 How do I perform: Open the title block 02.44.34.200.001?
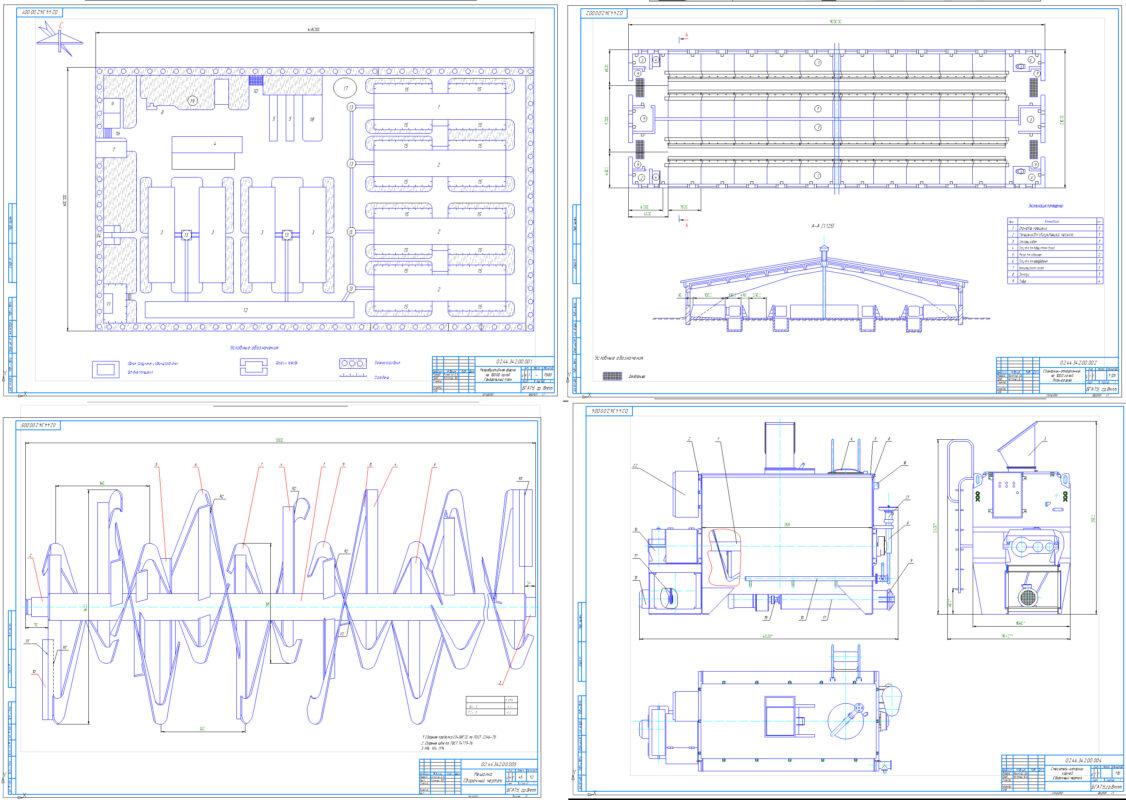click(x=491, y=377)
